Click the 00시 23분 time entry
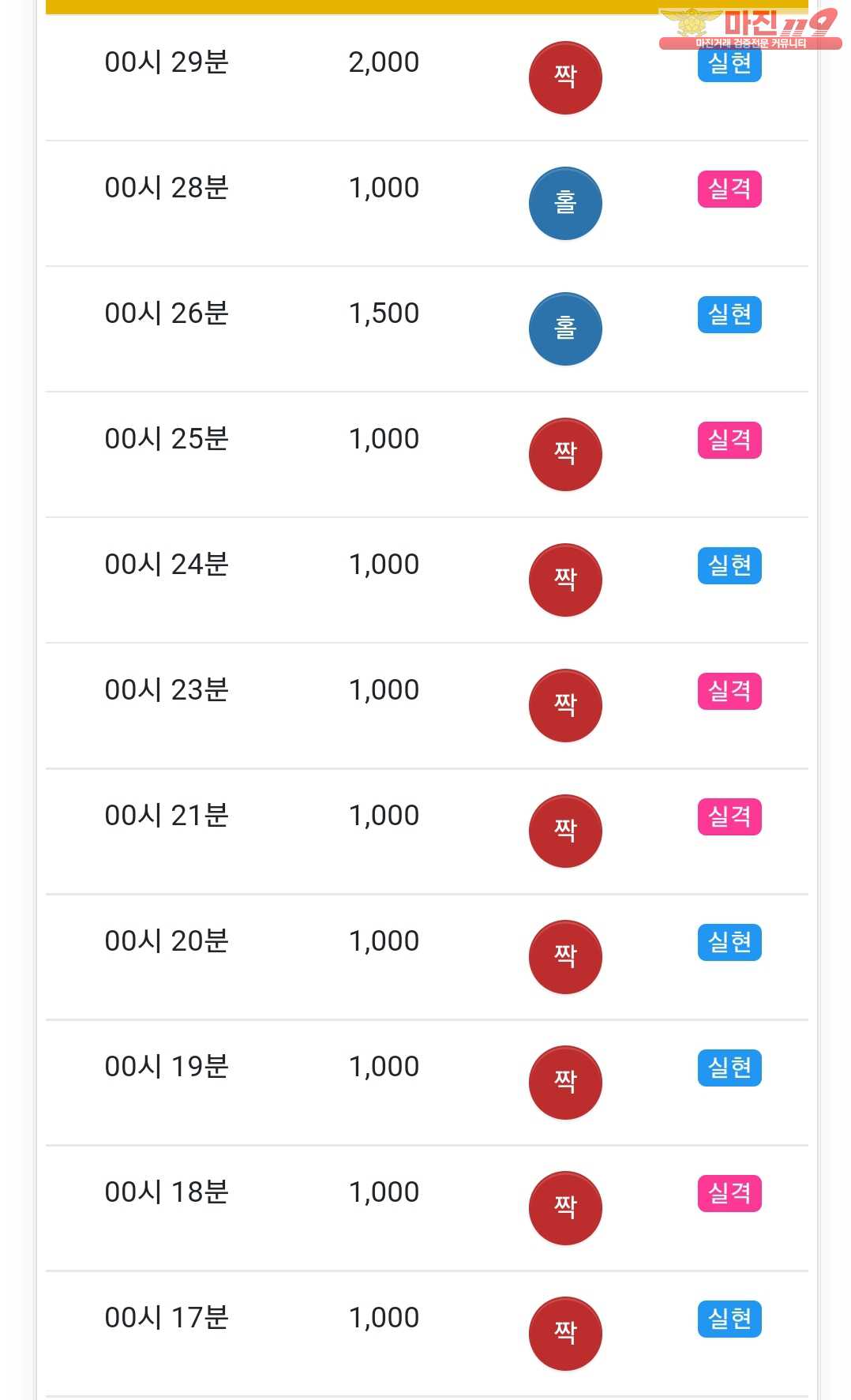This screenshot has height=1400, width=851. click(x=167, y=689)
